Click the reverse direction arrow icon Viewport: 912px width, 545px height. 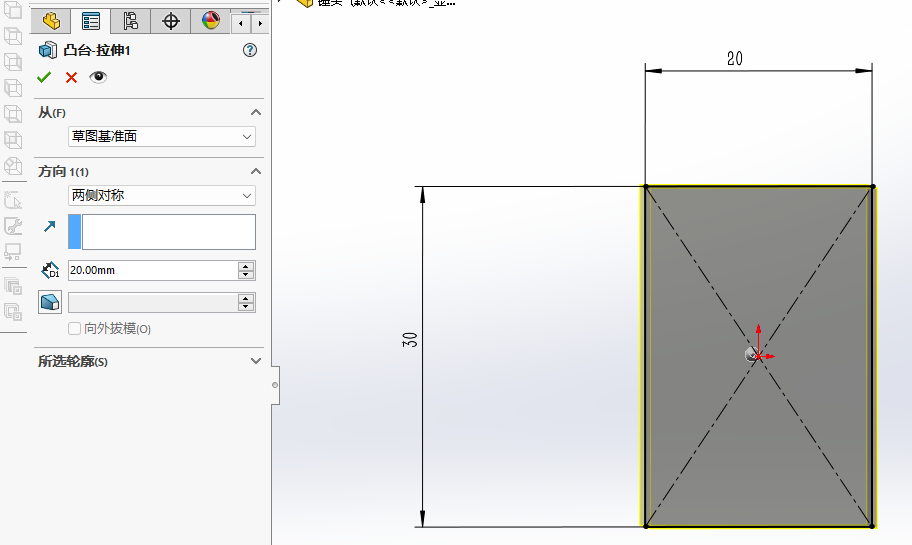coord(49,226)
